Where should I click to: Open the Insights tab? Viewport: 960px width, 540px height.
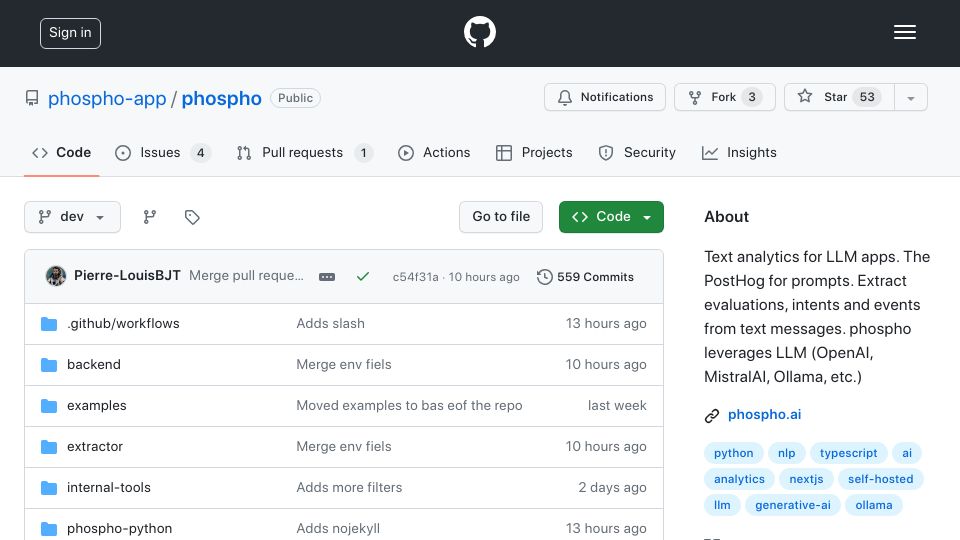tap(739, 152)
